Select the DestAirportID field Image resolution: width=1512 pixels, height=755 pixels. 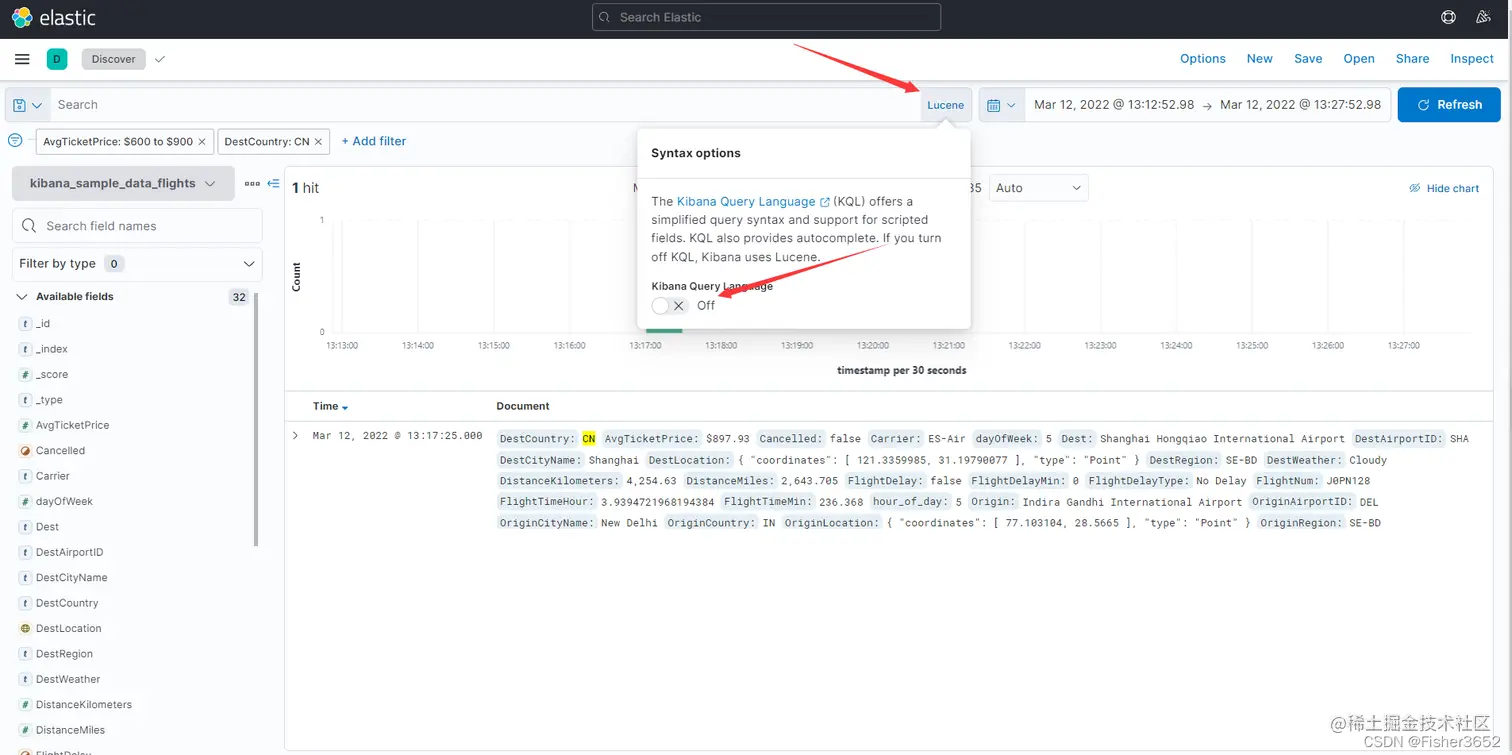point(69,552)
